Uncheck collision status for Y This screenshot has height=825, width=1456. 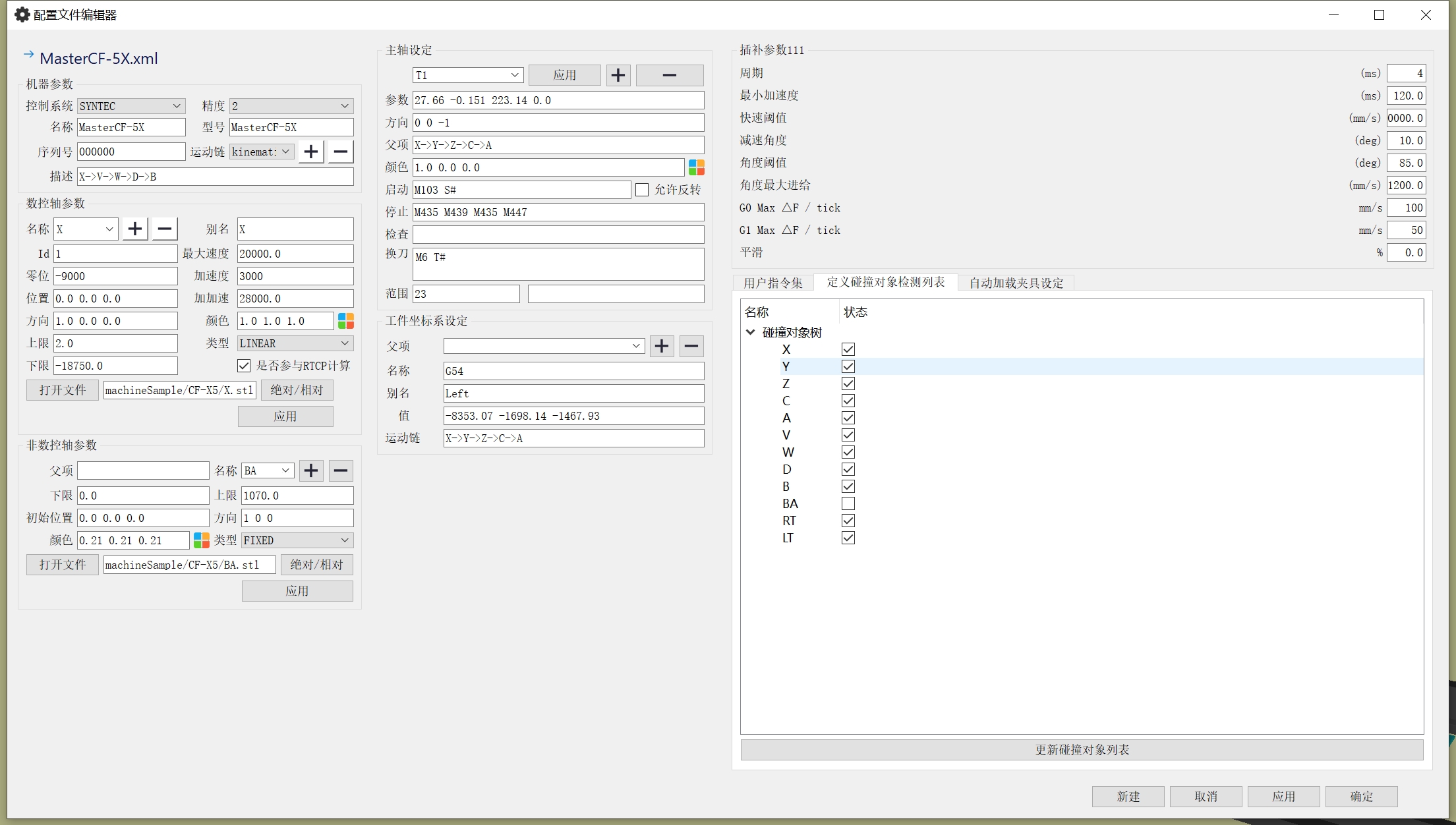coord(848,366)
